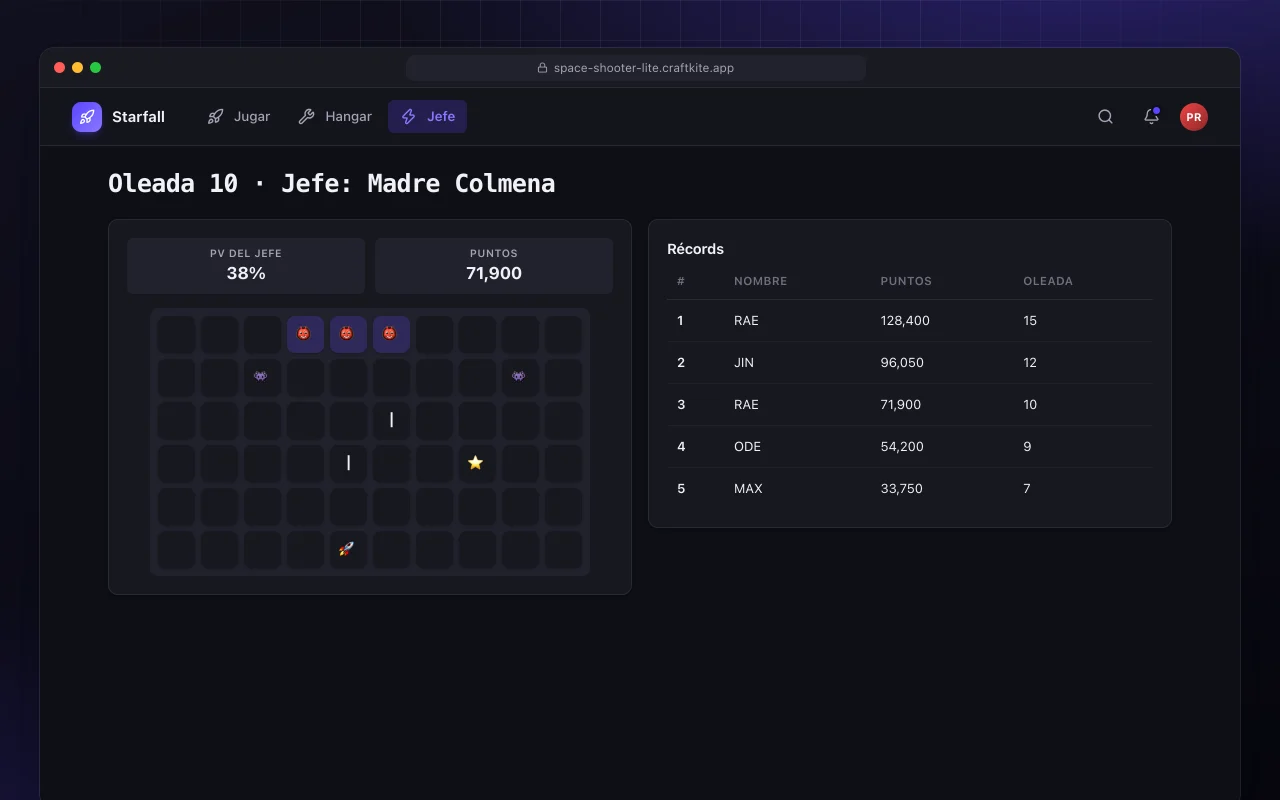The width and height of the screenshot is (1280, 800).
Task: Click the rightmost red boss tile
Action: (390, 334)
